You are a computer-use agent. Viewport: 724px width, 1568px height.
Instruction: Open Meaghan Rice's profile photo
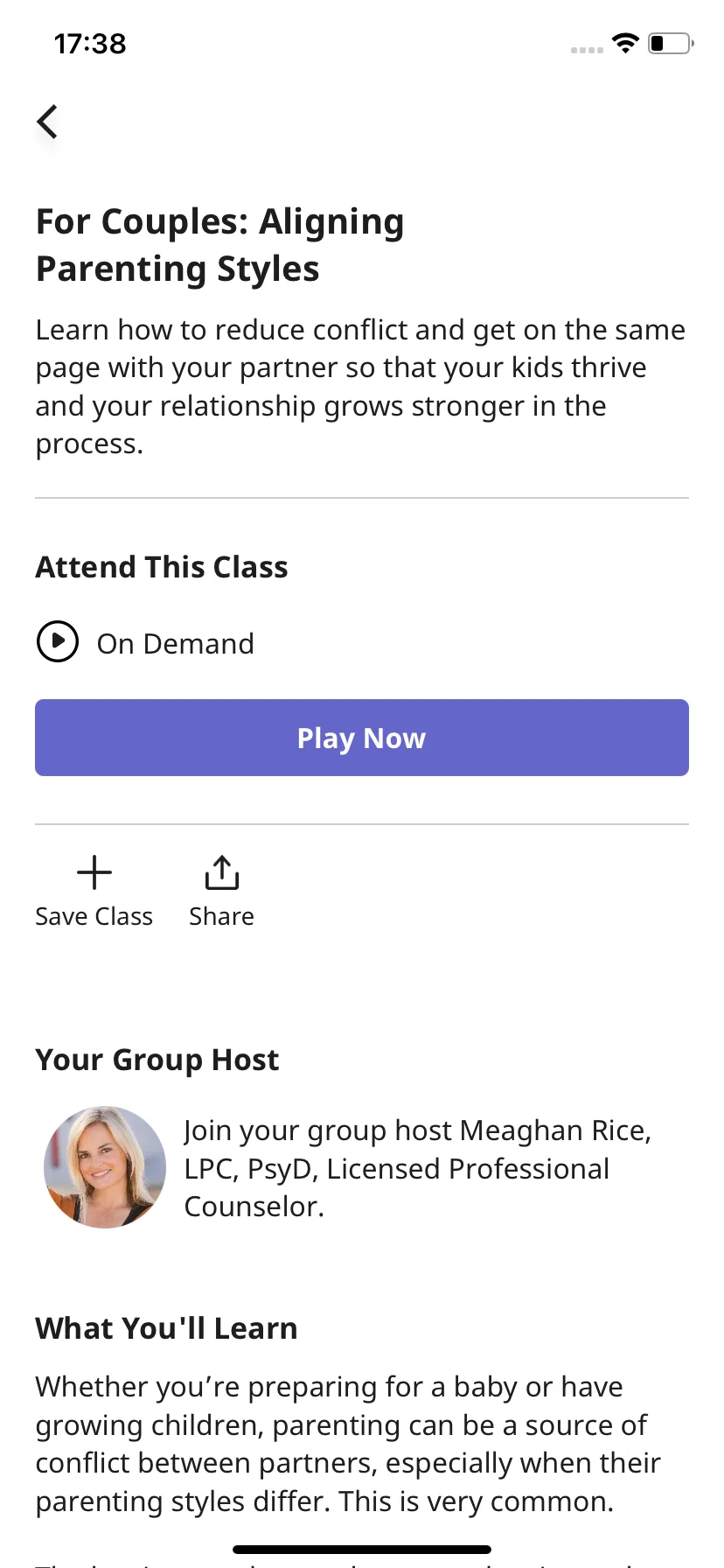pos(105,1167)
